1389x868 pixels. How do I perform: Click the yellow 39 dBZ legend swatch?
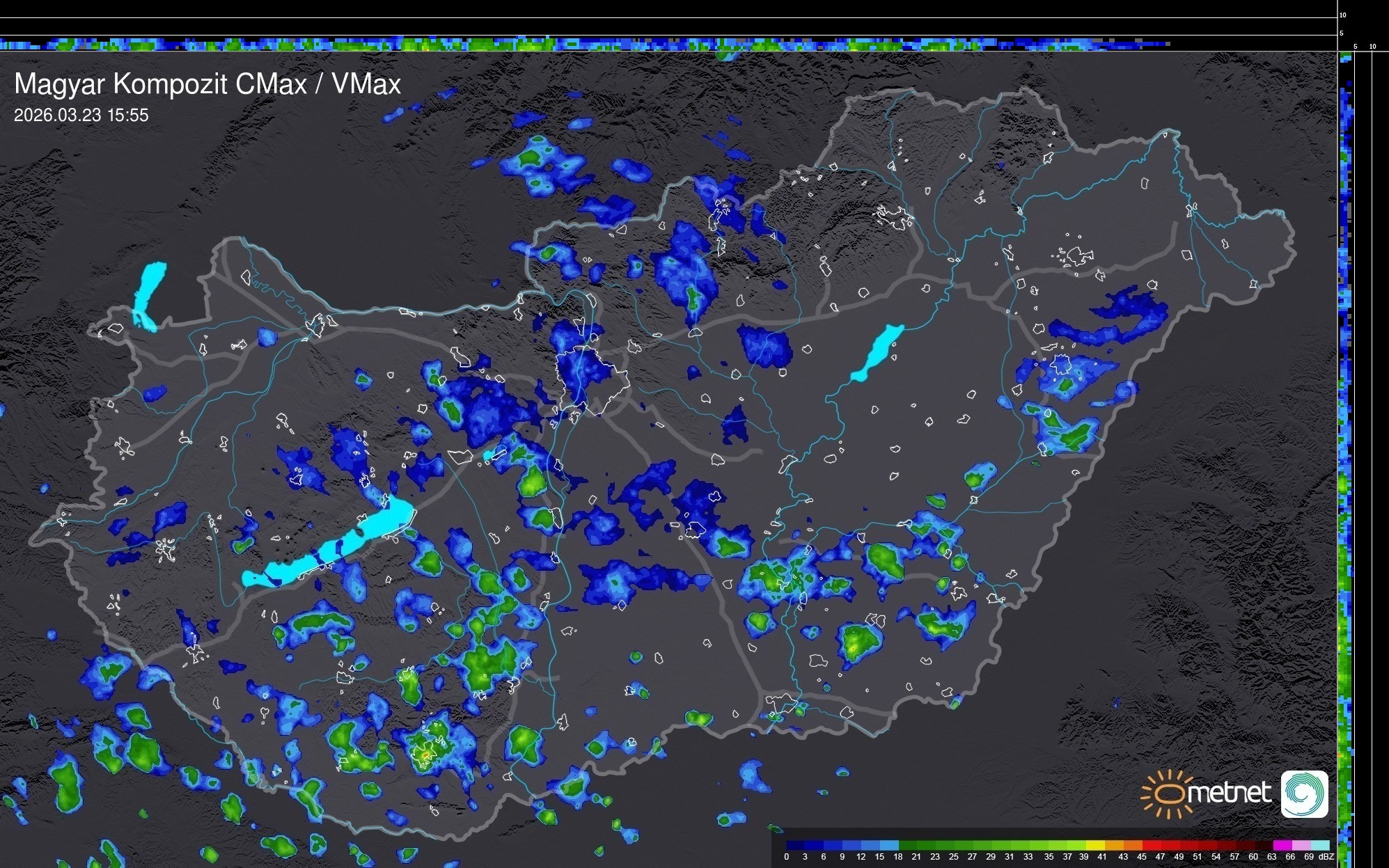tap(1094, 845)
